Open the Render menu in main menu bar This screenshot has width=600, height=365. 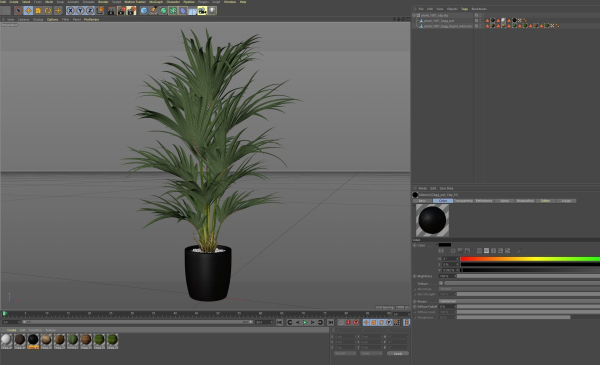point(103,2)
